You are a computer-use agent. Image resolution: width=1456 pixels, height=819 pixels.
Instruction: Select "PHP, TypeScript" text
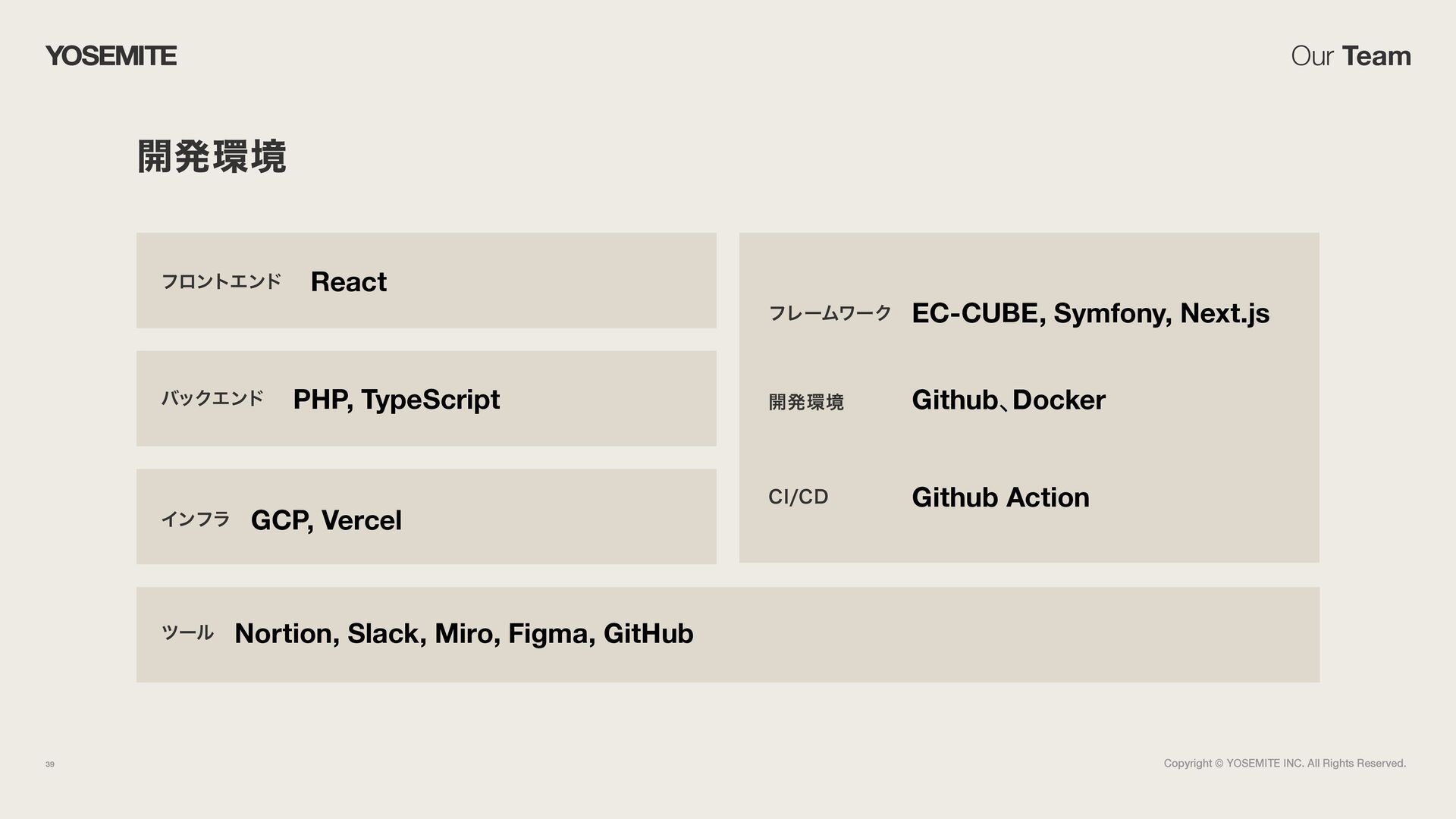(x=397, y=400)
